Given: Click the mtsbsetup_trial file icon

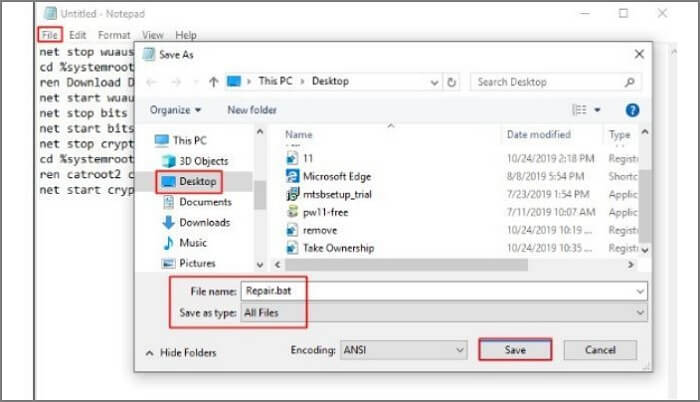Looking at the screenshot, I should pos(292,194).
